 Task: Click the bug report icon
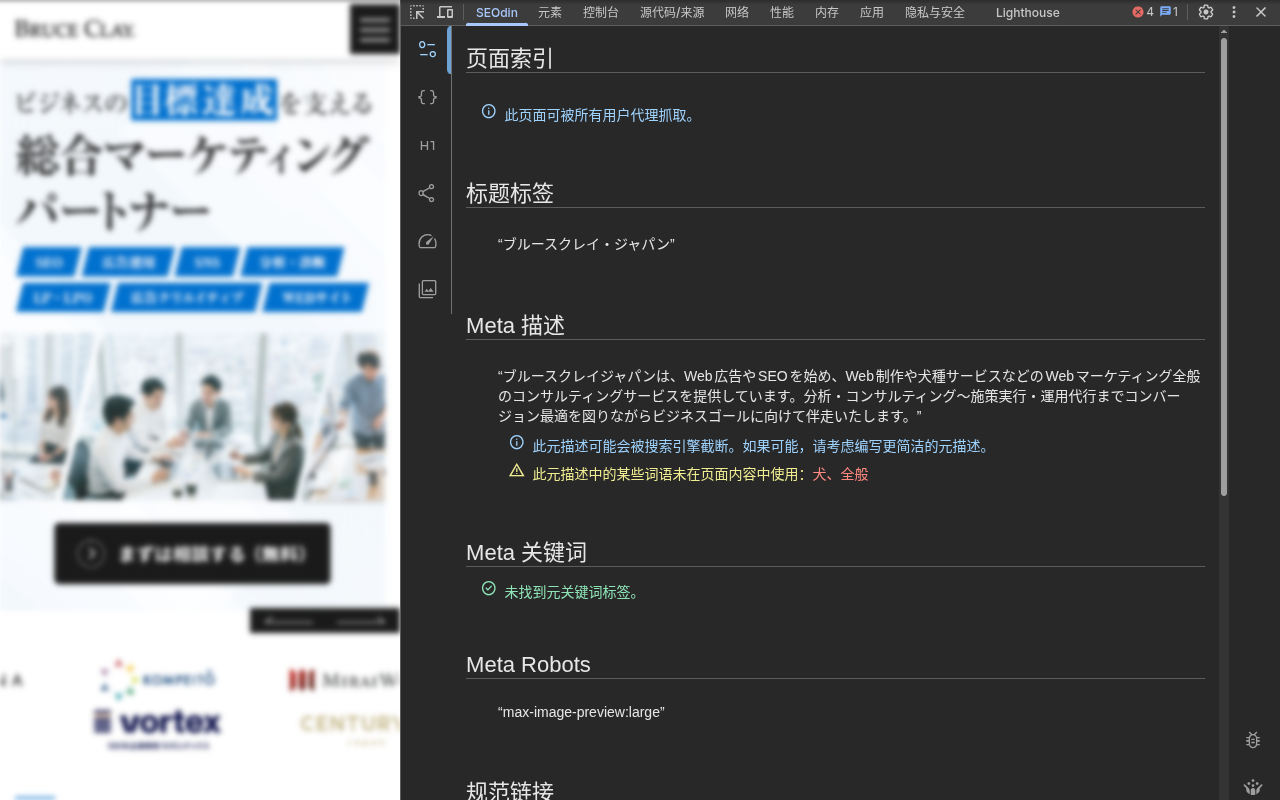[x=1253, y=740]
